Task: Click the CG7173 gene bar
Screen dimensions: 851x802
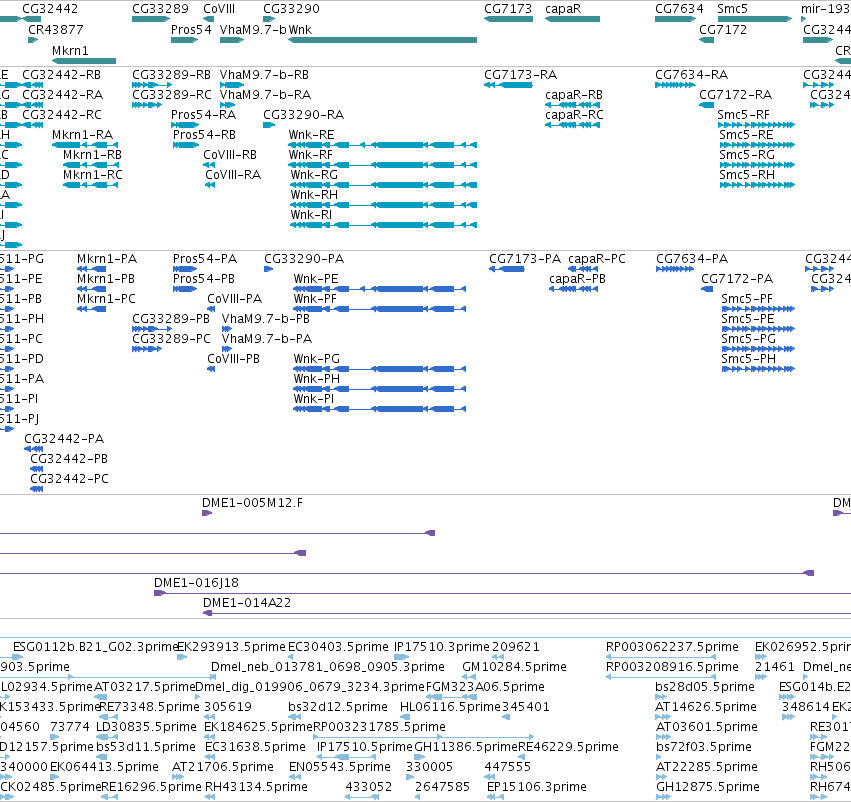Action: (x=509, y=19)
